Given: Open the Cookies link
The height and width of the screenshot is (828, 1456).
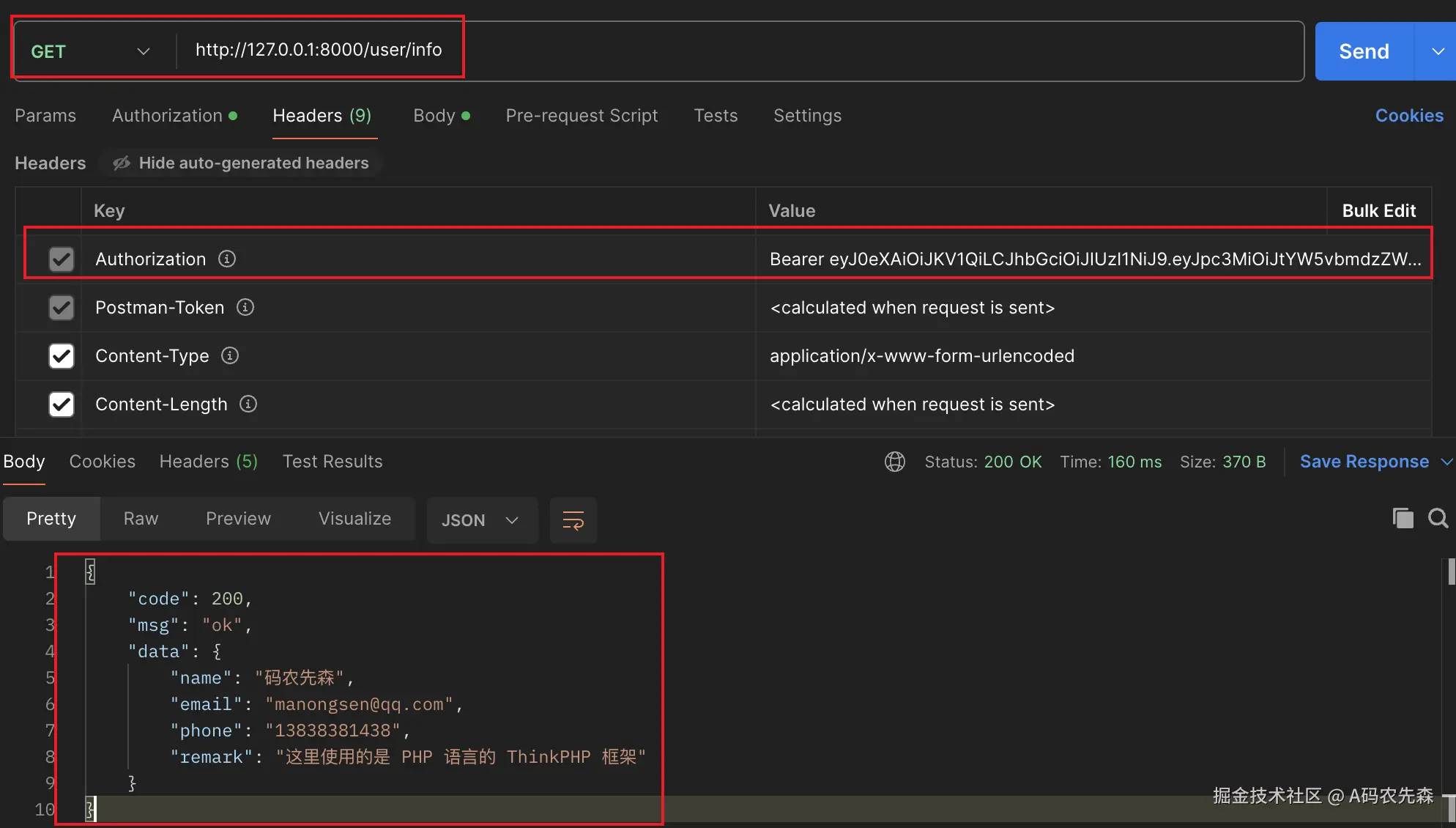Looking at the screenshot, I should tap(1408, 116).
